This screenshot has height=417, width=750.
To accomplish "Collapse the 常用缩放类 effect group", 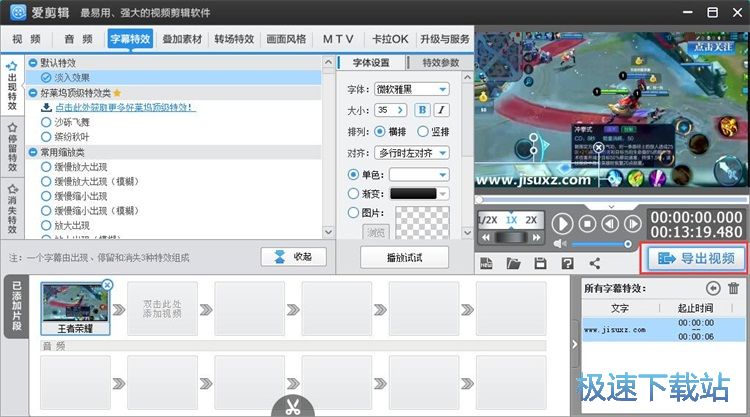I will click(x=33, y=152).
